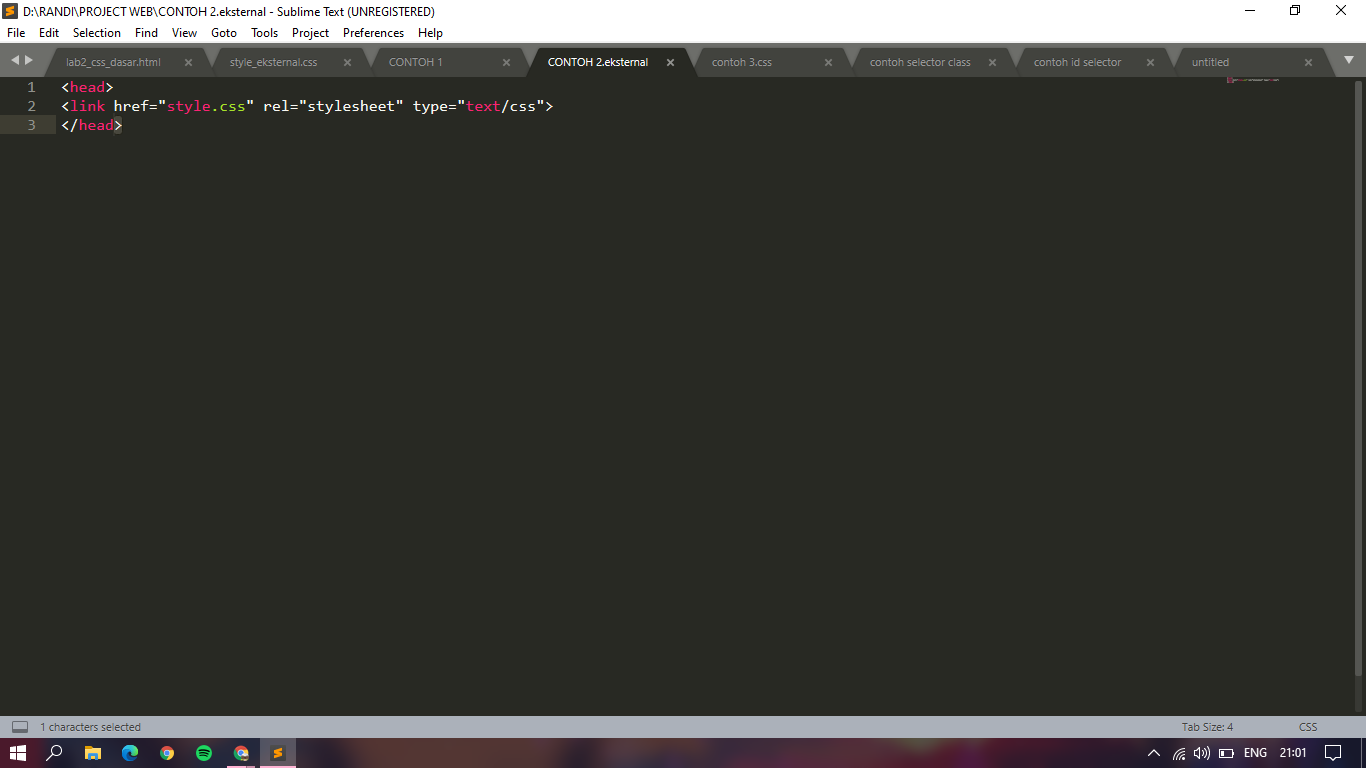Screen dimensions: 1366x768
Task: Click the Windows Start button
Action: [19, 753]
